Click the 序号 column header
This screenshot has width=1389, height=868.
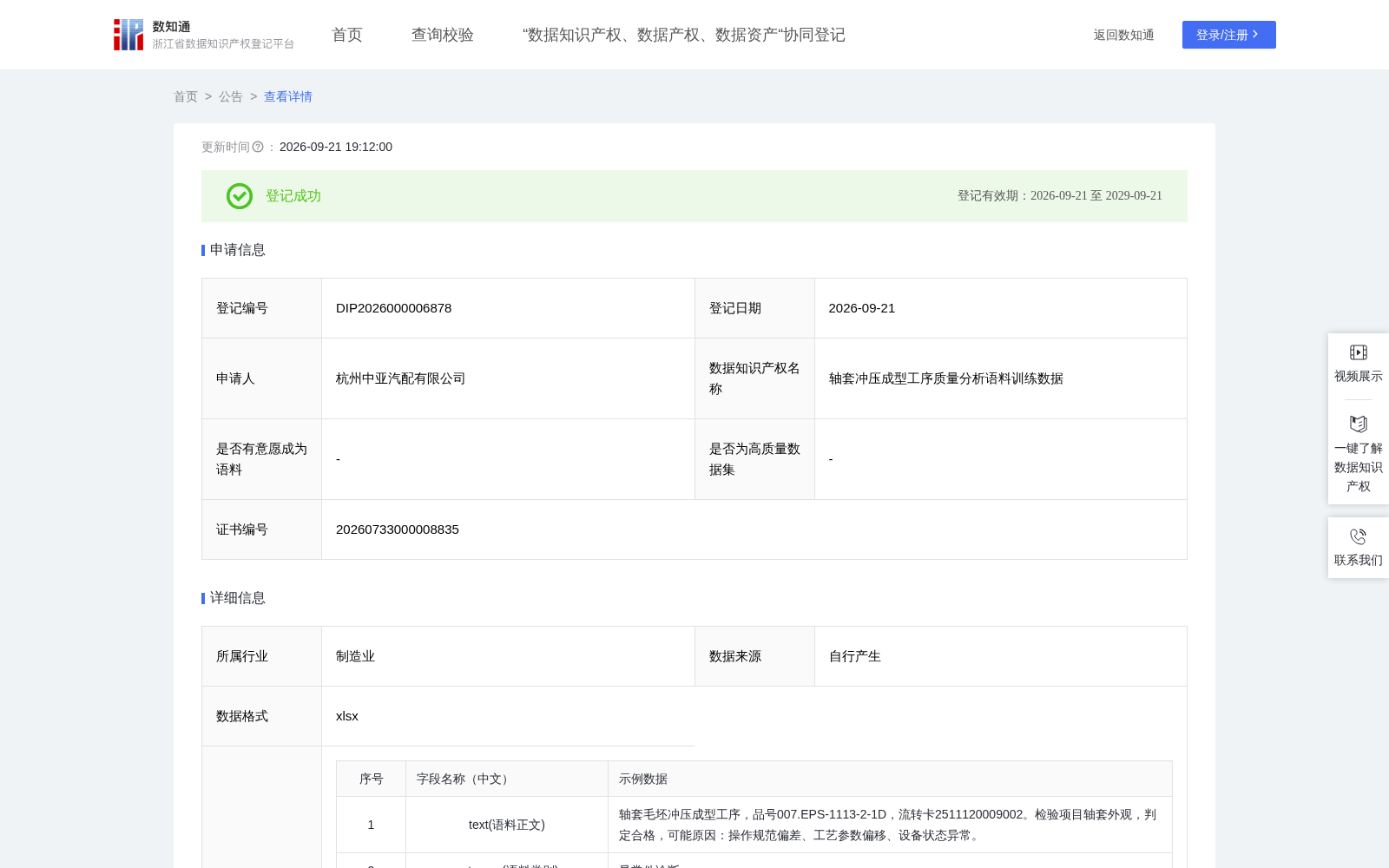(372, 779)
